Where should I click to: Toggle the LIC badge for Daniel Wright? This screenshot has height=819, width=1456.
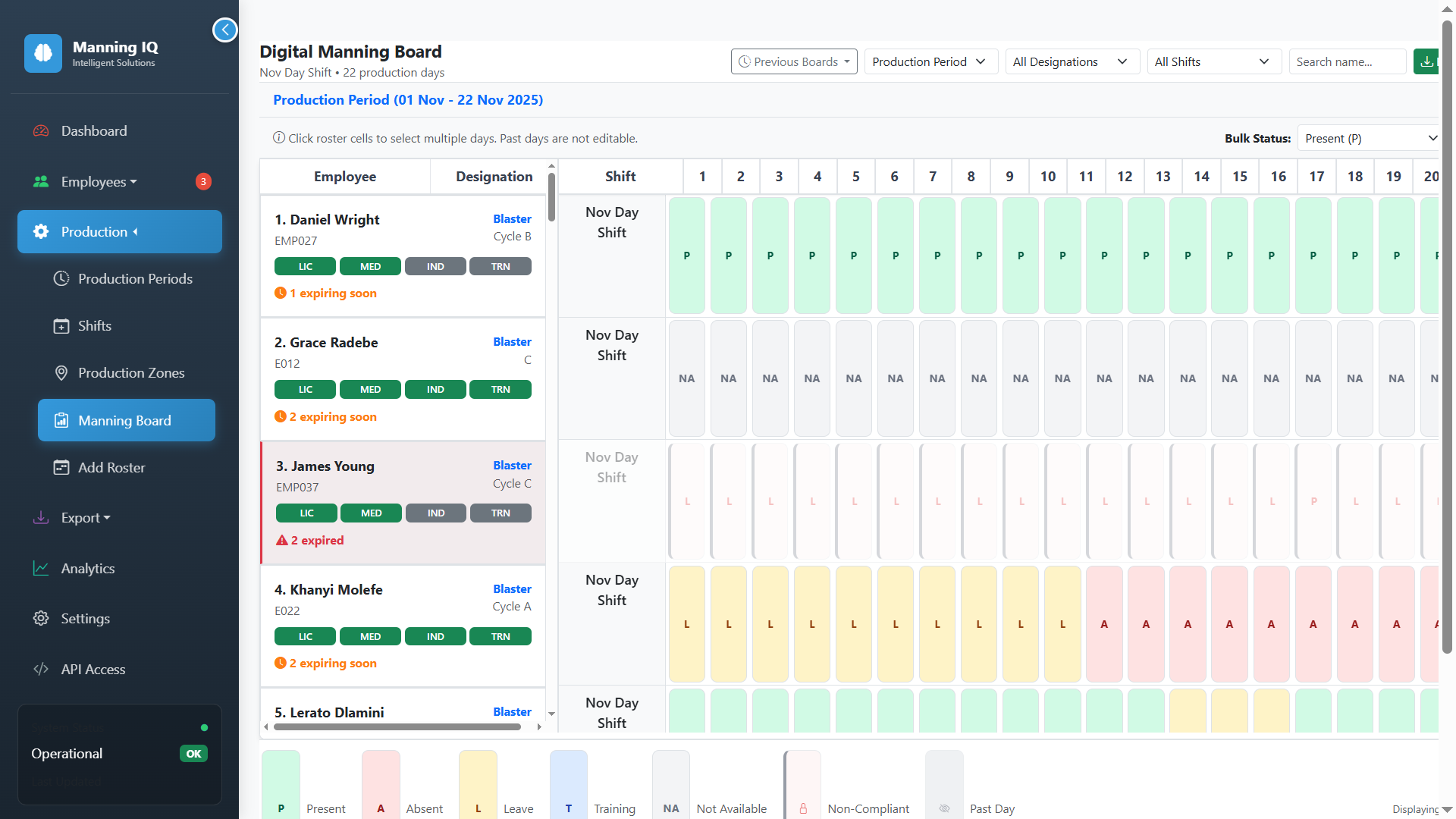(305, 266)
